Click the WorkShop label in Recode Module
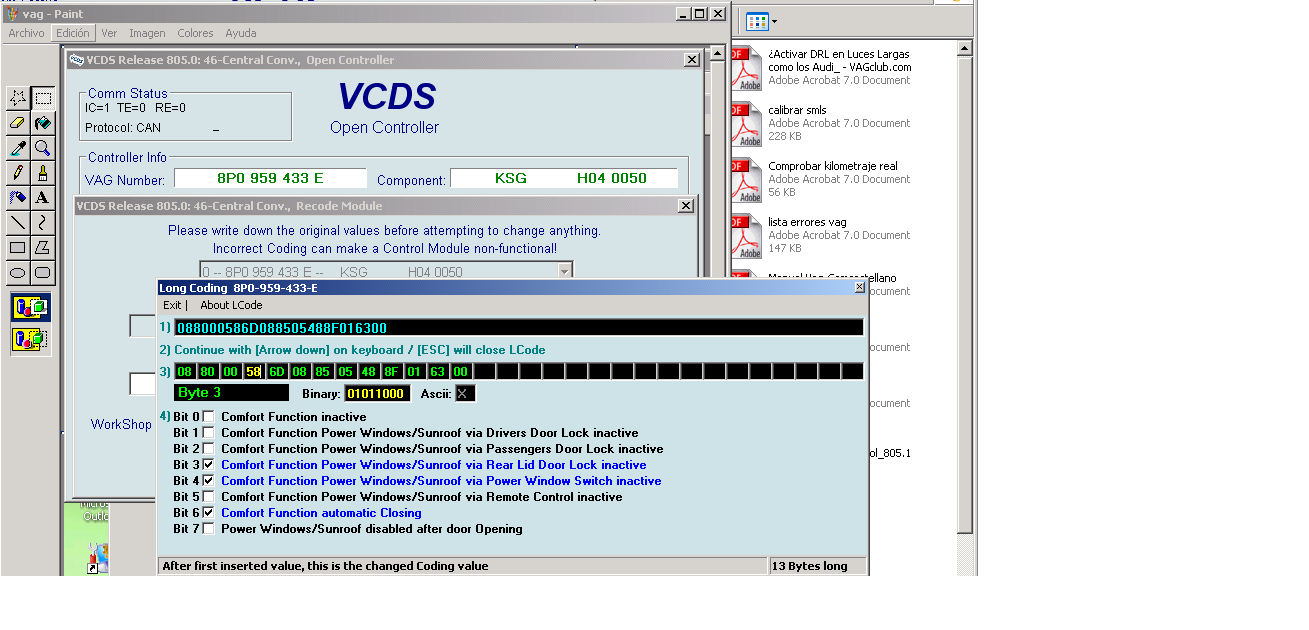 pyautogui.click(x=121, y=424)
